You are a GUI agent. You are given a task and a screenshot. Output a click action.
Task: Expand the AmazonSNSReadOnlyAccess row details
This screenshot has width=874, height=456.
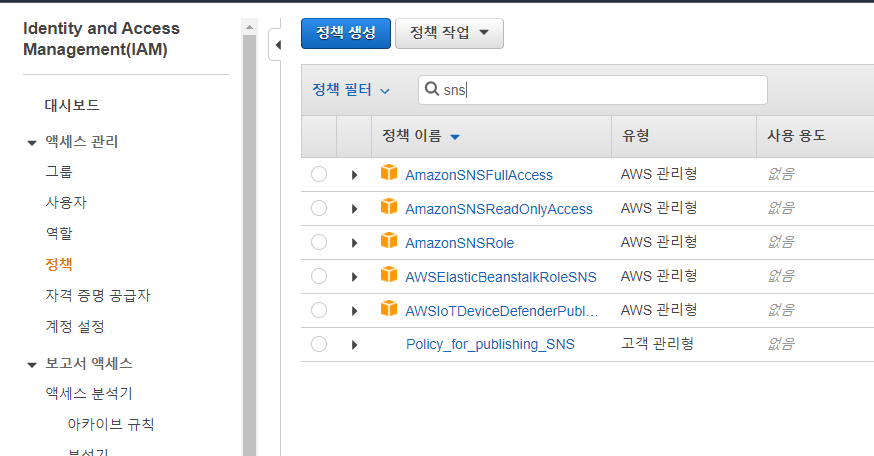point(355,209)
